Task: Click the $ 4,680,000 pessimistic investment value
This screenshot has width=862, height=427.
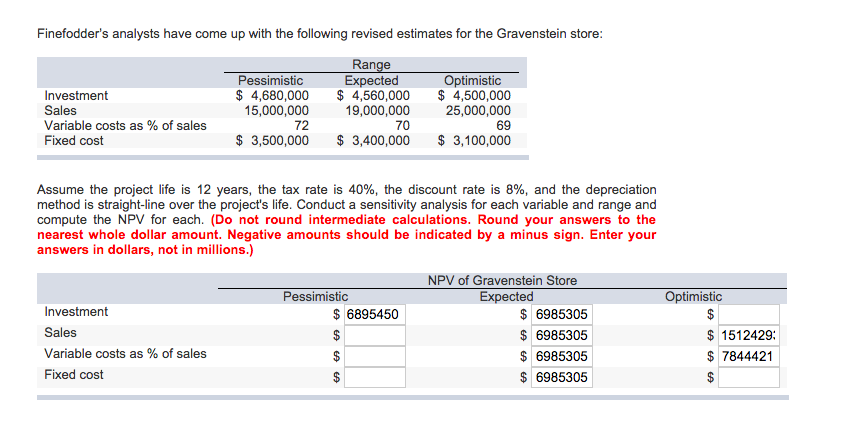Action: coord(272,96)
